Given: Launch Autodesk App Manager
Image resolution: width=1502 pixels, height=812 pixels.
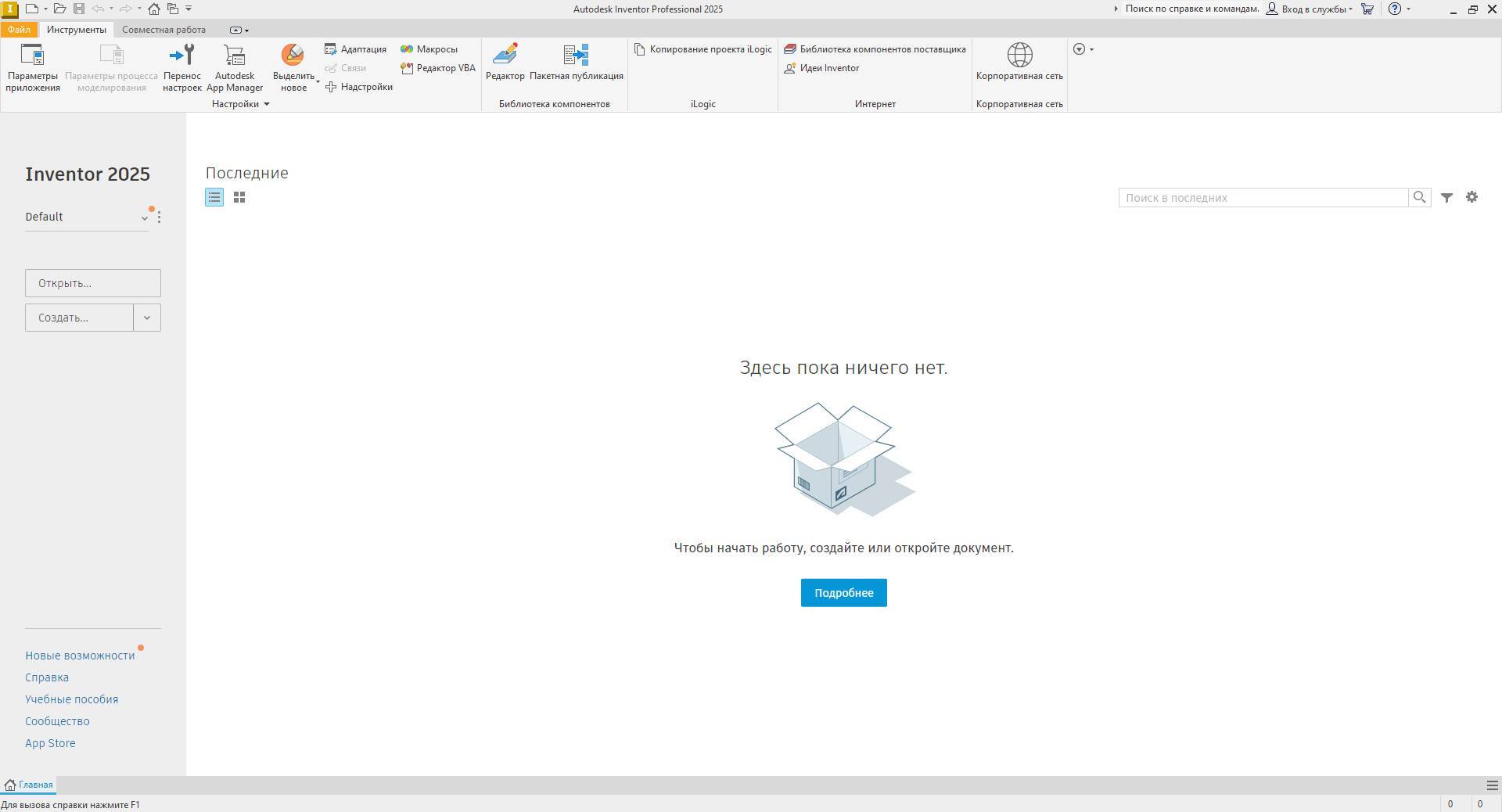Looking at the screenshot, I should point(235,66).
